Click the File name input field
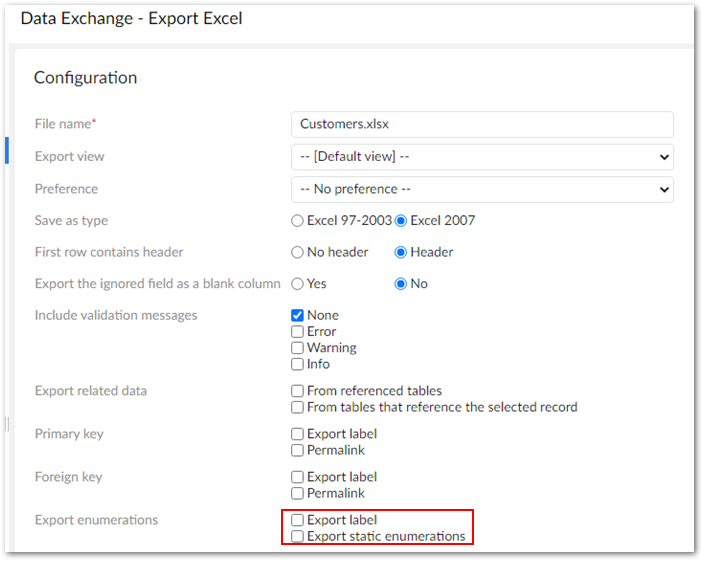The image size is (703, 561). (481, 124)
